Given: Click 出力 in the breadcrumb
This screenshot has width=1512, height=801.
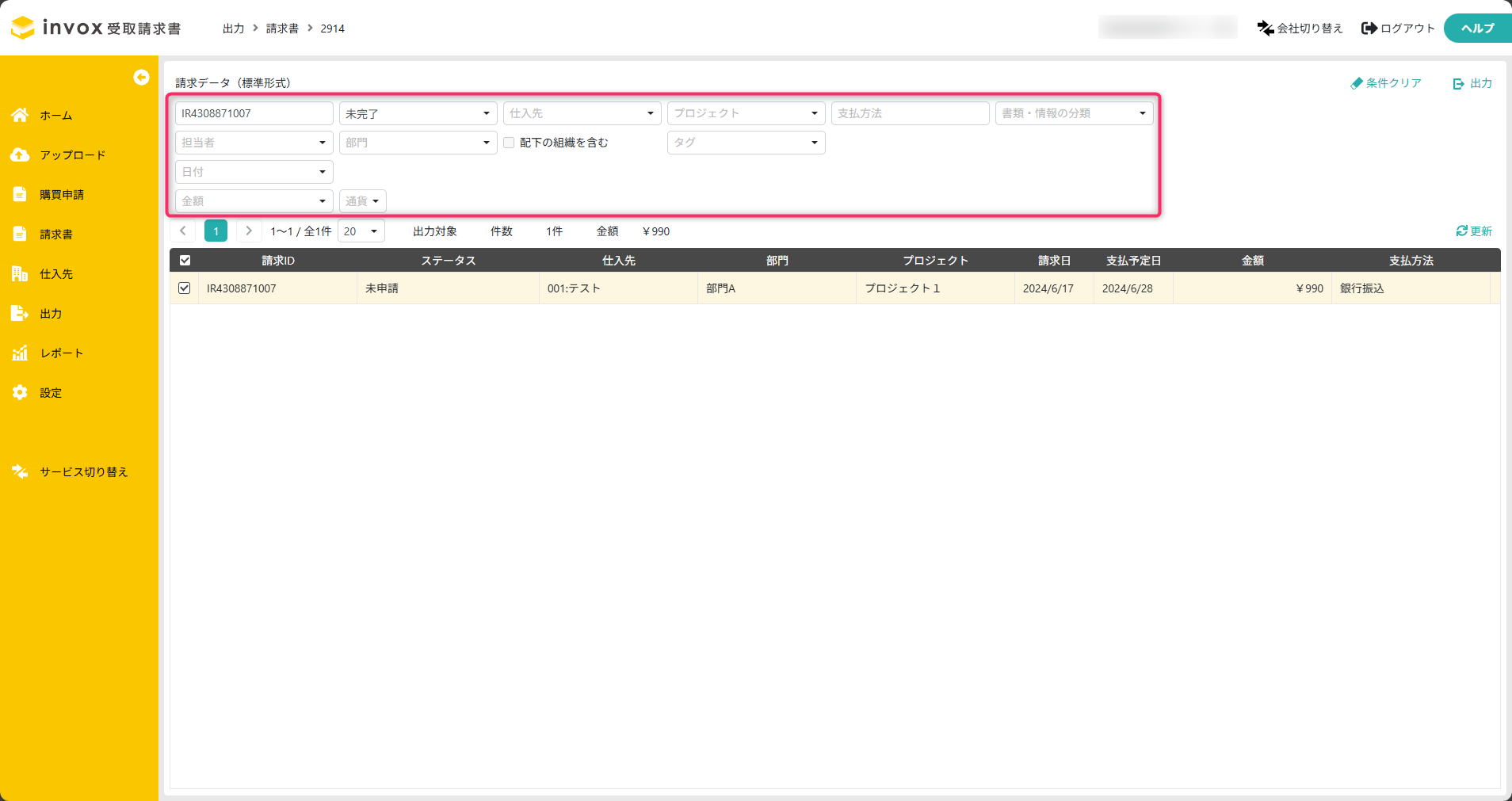Looking at the screenshot, I should (233, 29).
